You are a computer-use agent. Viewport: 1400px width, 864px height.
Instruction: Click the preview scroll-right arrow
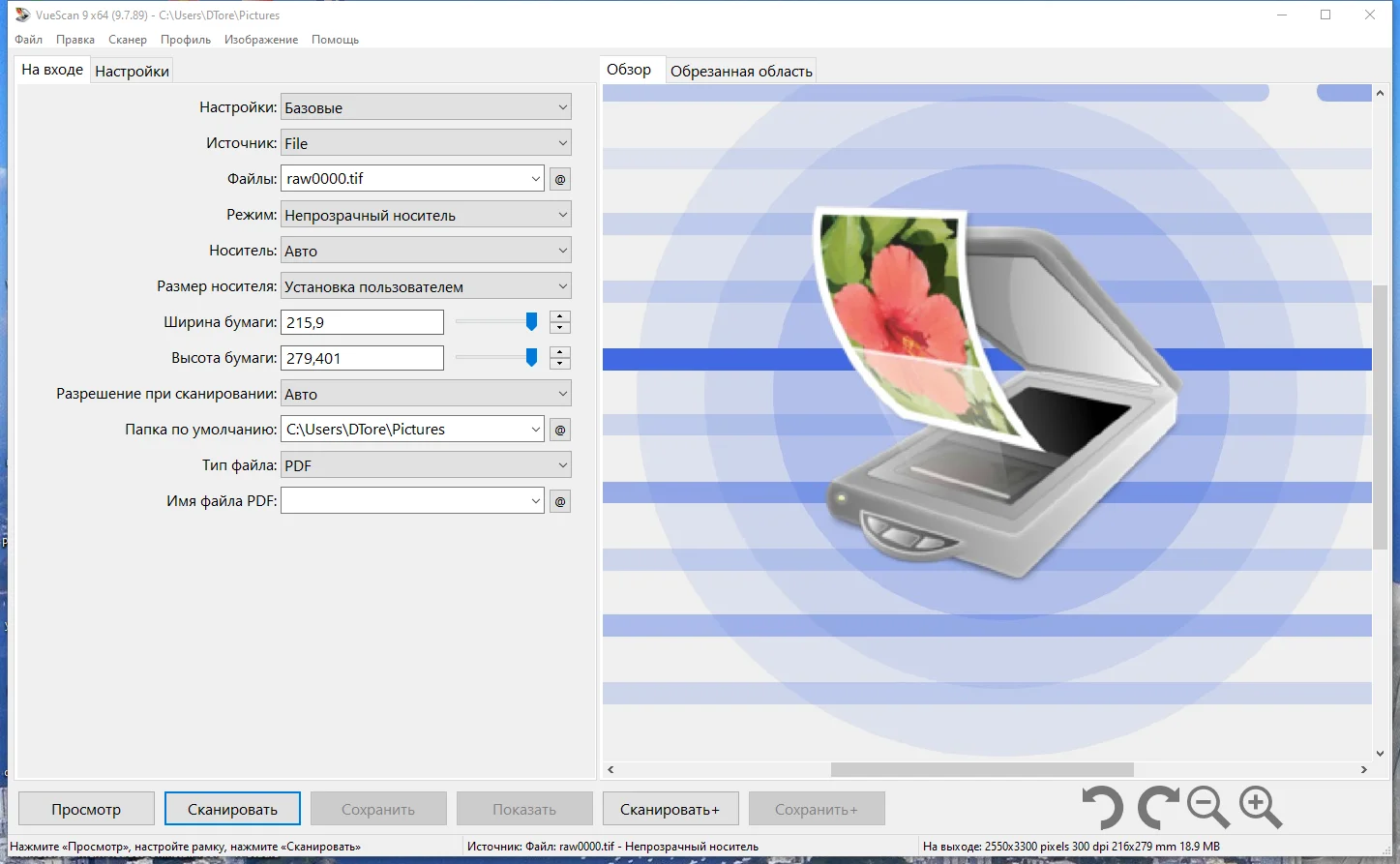1364,770
